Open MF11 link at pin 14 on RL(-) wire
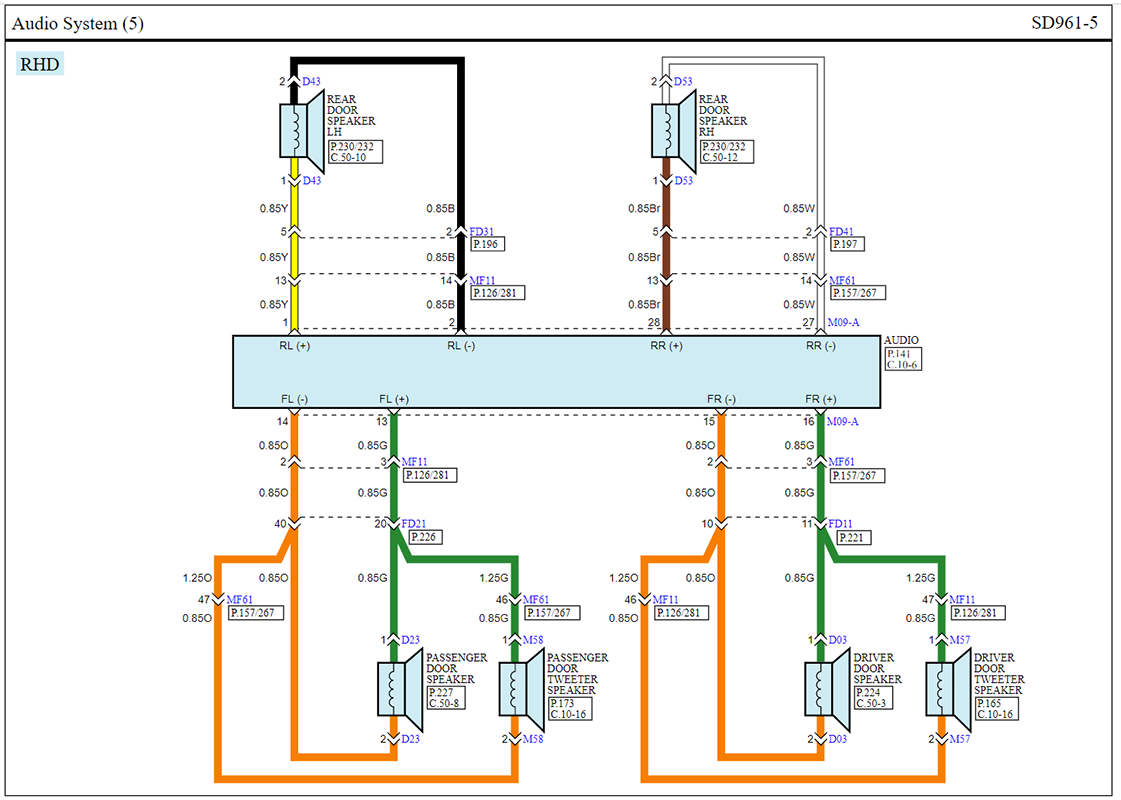This screenshot has height=800, width=1121. [x=482, y=280]
